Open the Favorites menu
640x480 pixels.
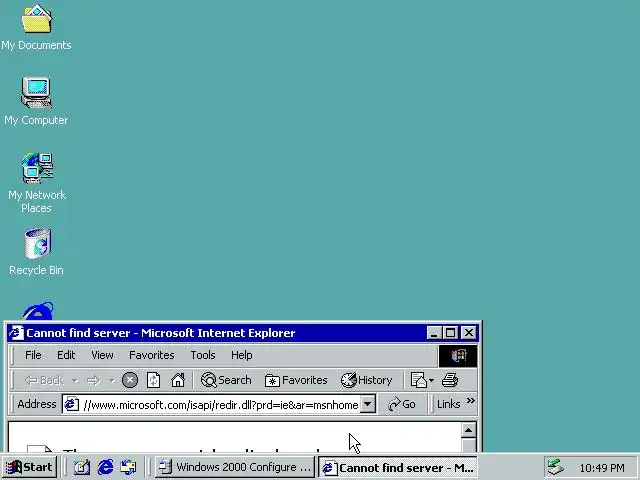(151, 355)
